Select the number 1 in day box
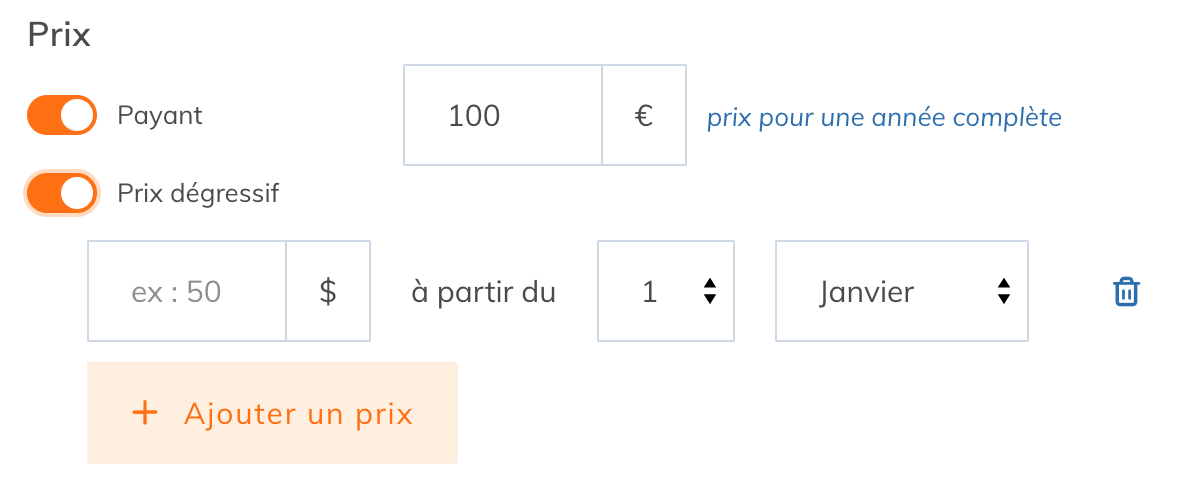1180x504 pixels. click(650, 292)
